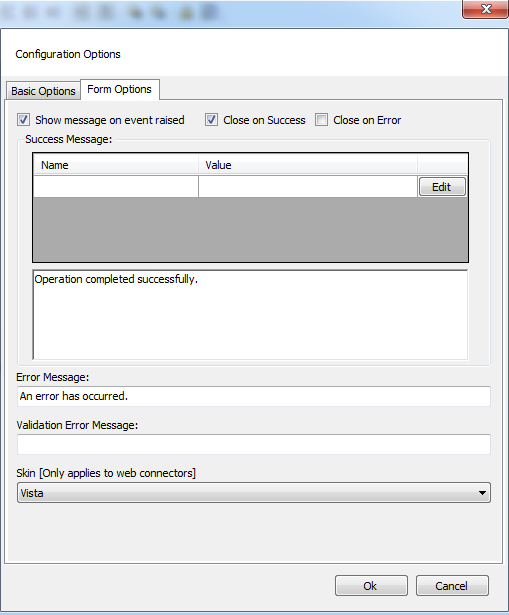Toggle Show message on event raised checkbox
The width and height of the screenshot is (509, 615).
(x=24, y=120)
